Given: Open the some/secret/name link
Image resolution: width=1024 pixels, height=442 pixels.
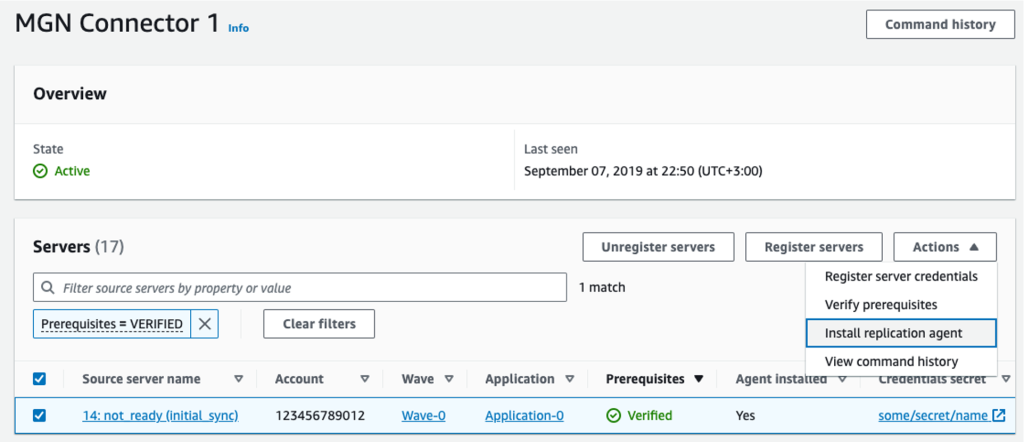Looking at the screenshot, I should click(x=933, y=415).
